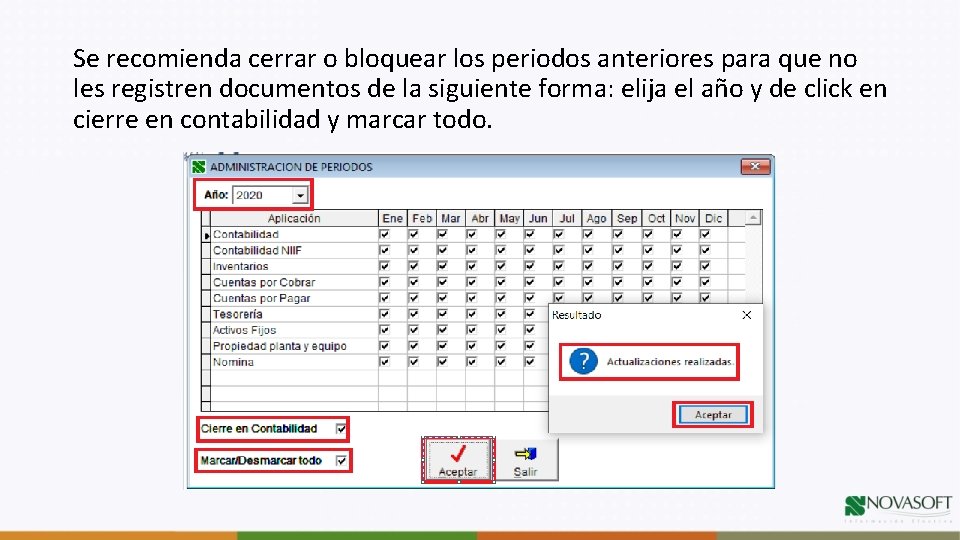Uncheck Inventarios for Mar
The width and height of the screenshot is (960, 540).
pyautogui.click(x=442, y=266)
